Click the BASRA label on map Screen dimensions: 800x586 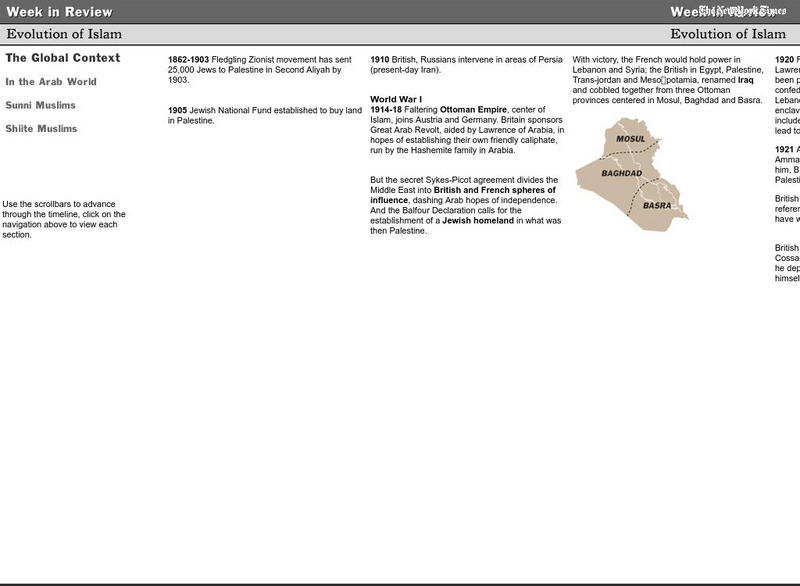pos(657,206)
